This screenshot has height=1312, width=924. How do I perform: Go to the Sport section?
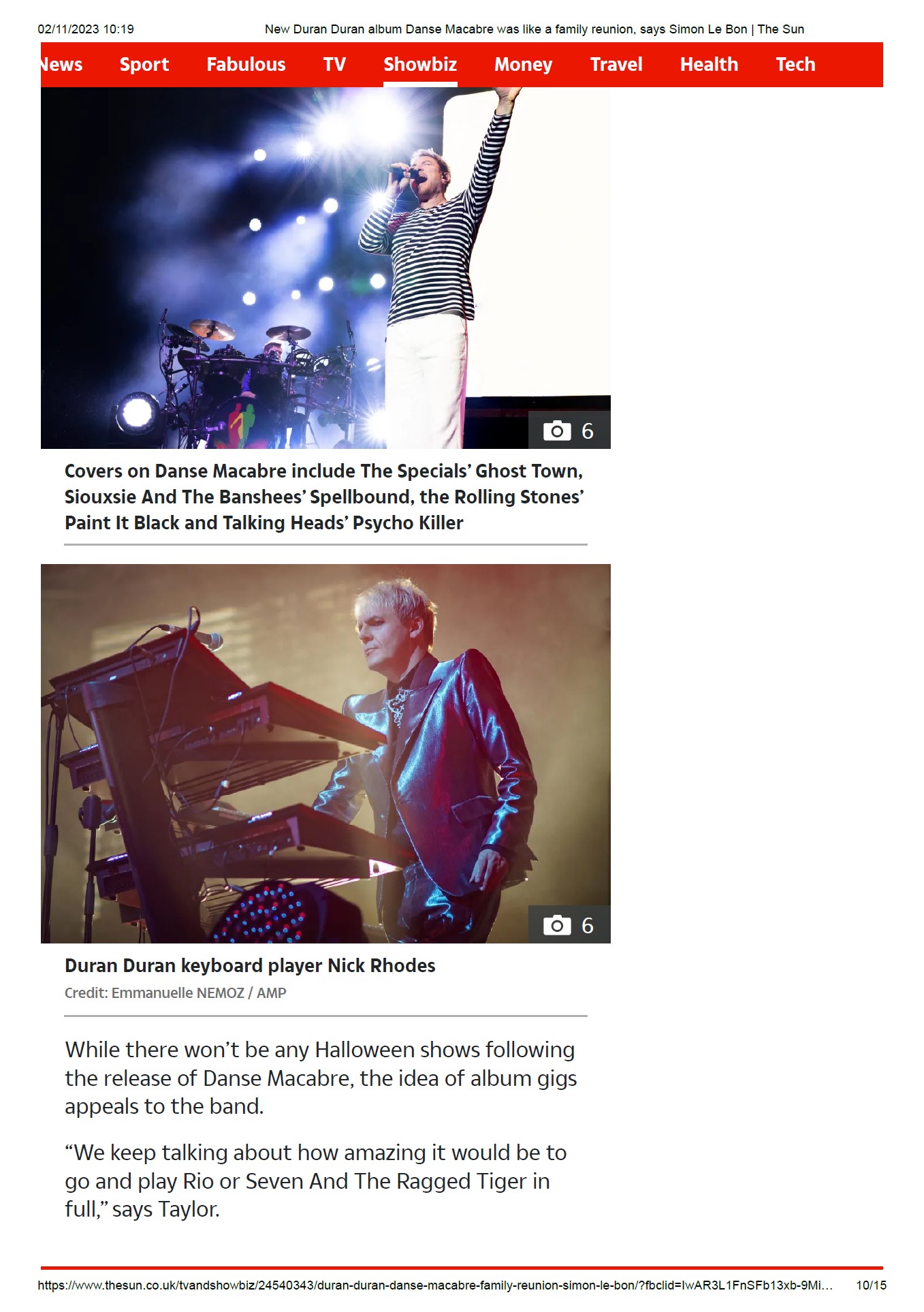pos(144,64)
